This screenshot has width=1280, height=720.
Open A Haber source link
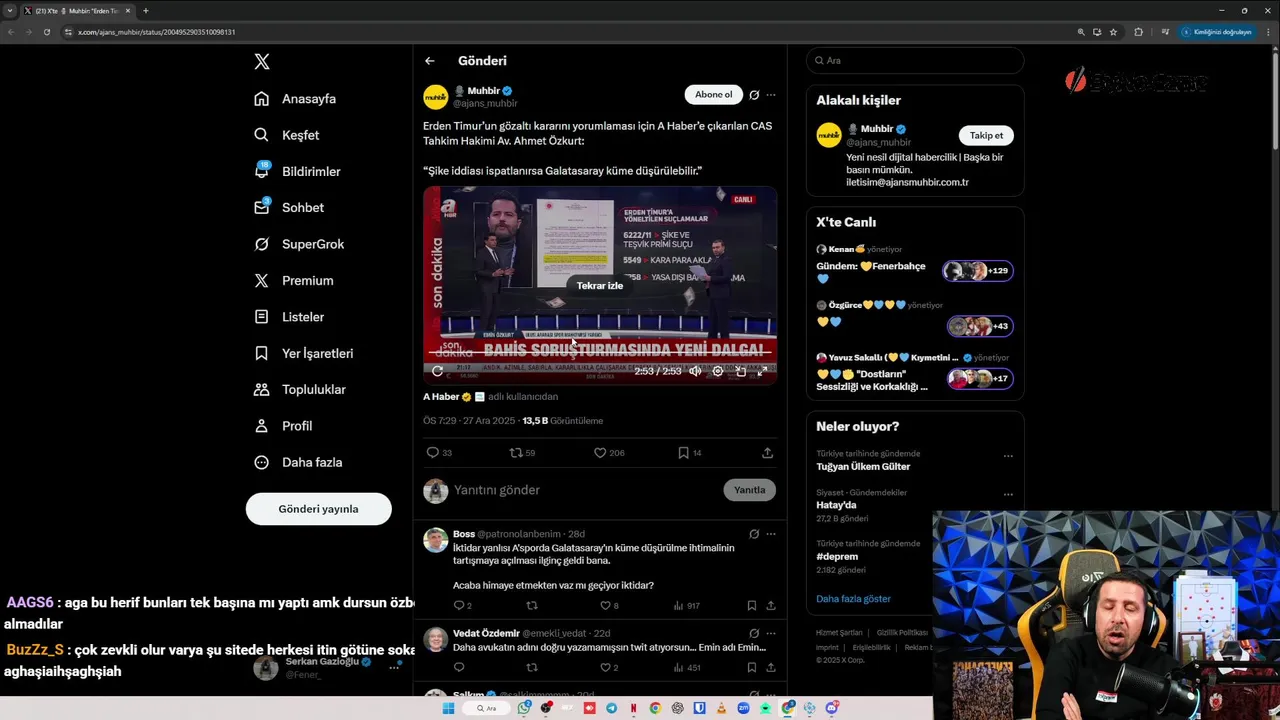point(441,397)
